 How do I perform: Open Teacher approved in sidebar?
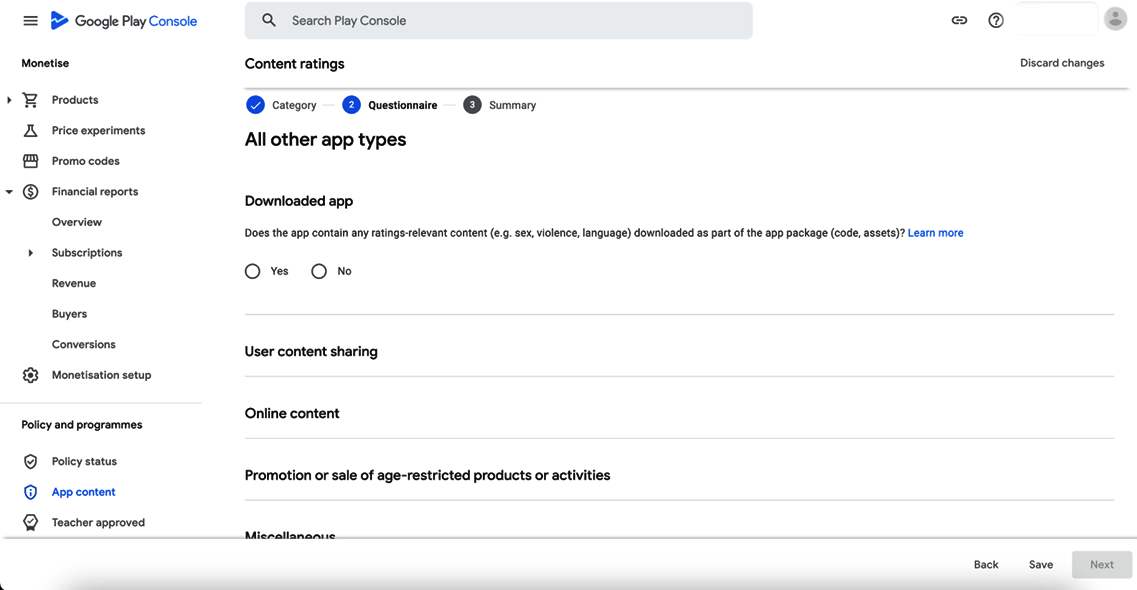[98, 523]
